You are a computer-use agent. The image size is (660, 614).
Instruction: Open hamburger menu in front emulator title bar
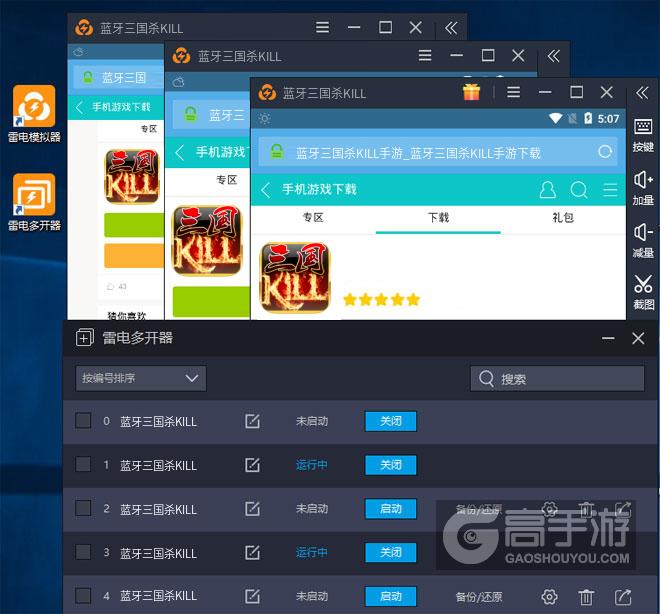tap(514, 92)
